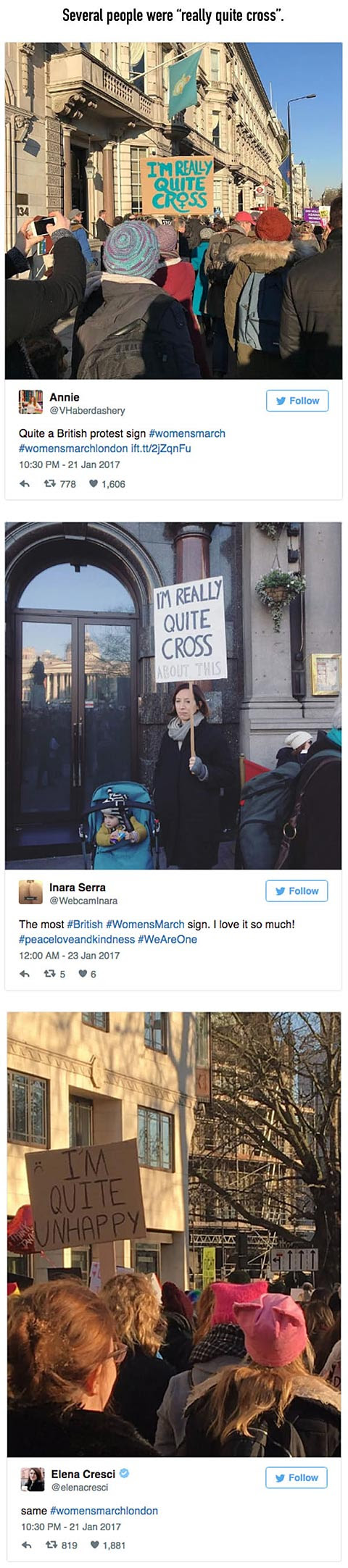Open Elena Cresci's profile picture
348x1568 pixels.
point(33,1479)
